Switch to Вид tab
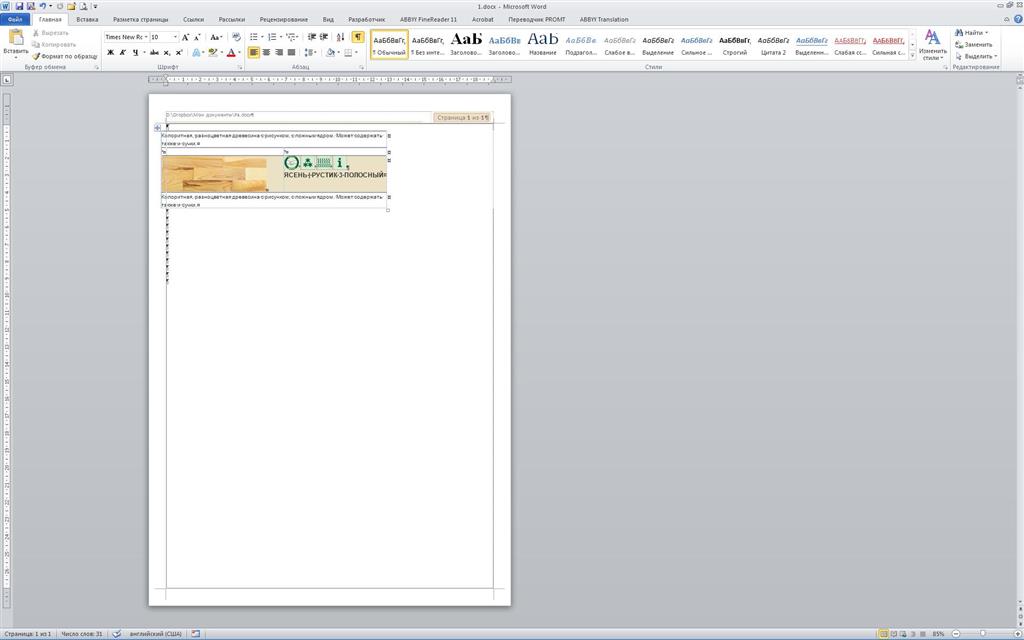The image size is (1024, 640). point(328,20)
